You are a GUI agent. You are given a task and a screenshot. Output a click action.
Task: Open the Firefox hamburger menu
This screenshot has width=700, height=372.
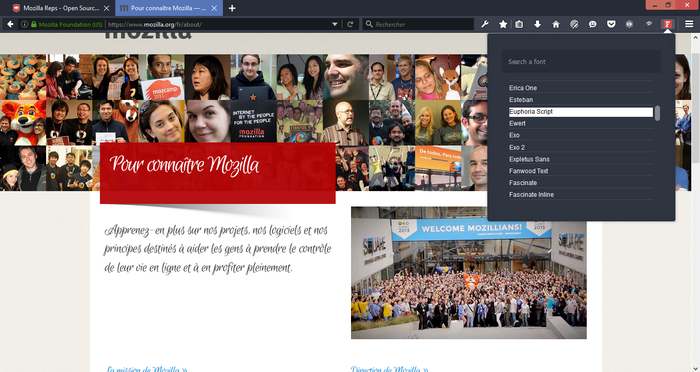pyautogui.click(x=689, y=24)
